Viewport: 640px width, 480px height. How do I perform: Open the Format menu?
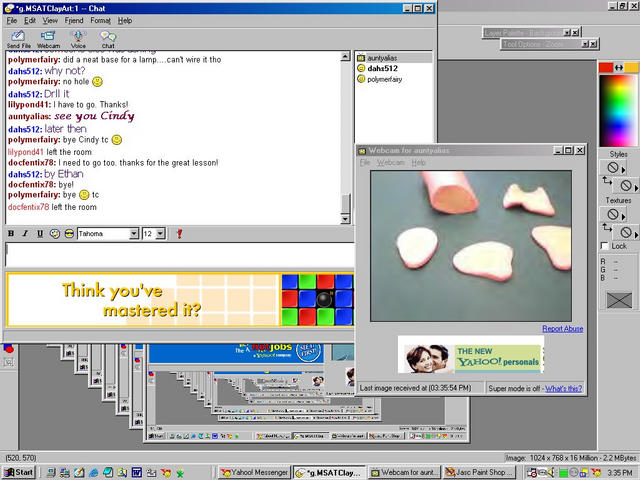click(x=100, y=20)
